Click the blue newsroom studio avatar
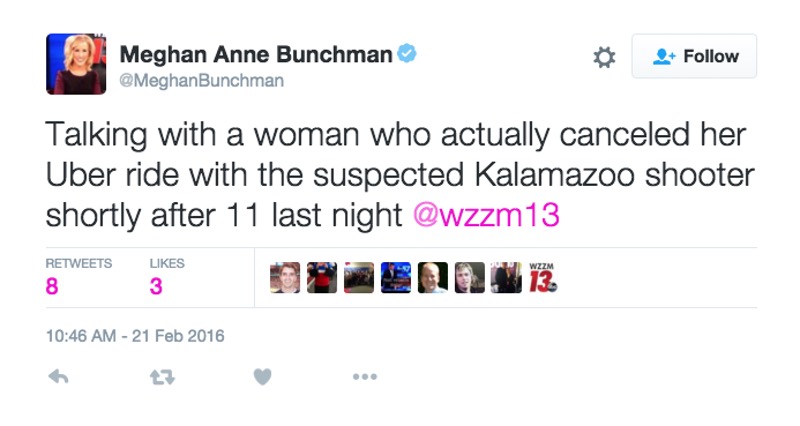Screen dimensions: 800x426 (396, 278)
